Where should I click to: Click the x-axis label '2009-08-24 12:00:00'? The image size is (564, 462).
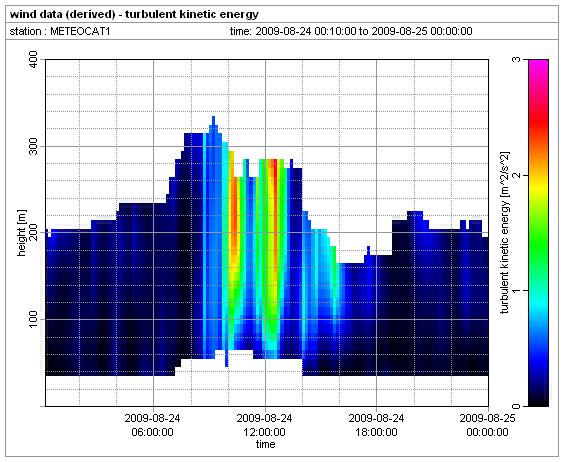265,425
